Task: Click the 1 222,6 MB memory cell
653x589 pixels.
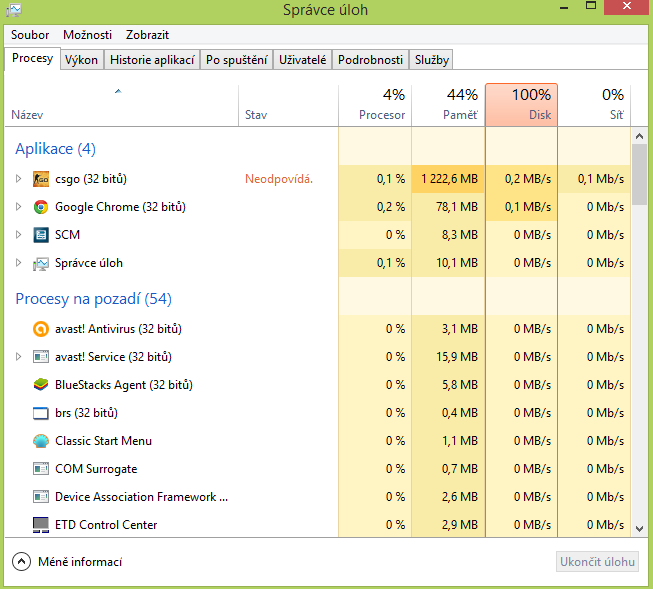Action: [x=448, y=179]
